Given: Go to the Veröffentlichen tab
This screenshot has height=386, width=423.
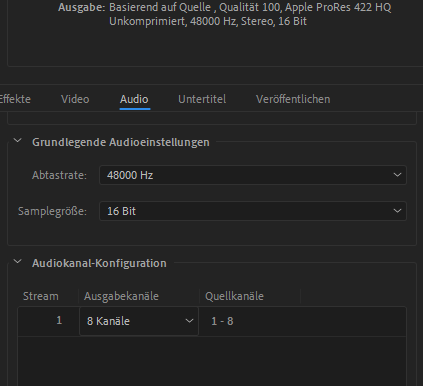Looking at the screenshot, I should click(x=293, y=99).
